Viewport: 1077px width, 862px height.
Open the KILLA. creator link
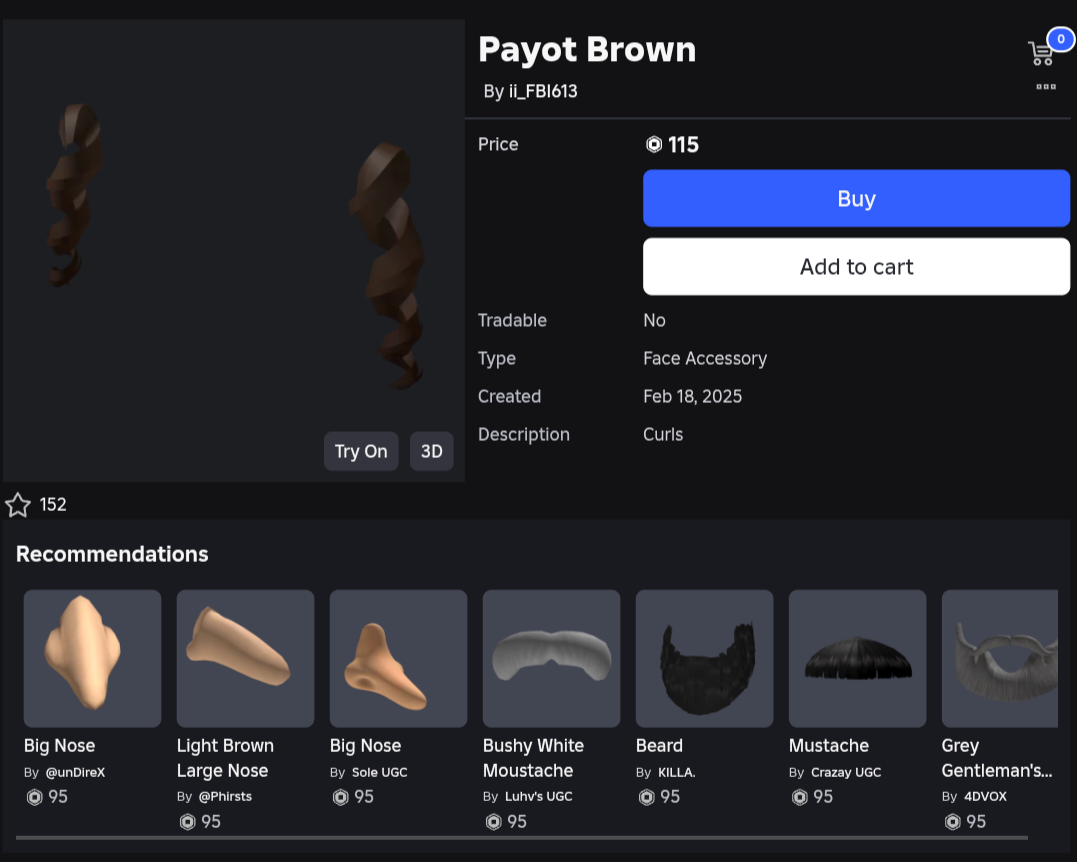676,772
